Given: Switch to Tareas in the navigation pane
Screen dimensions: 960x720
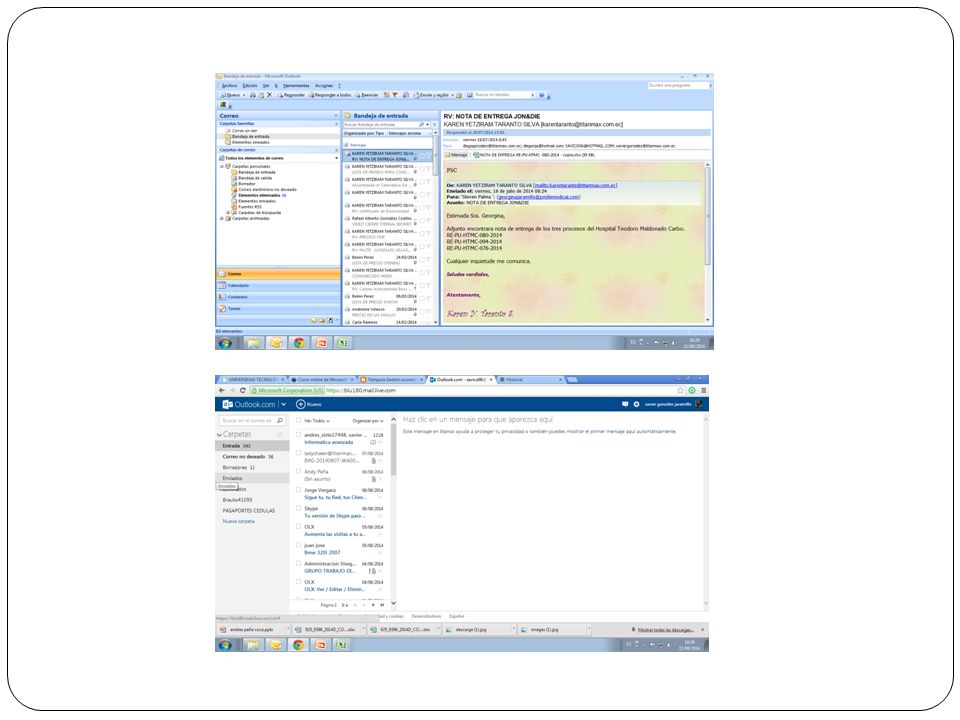Looking at the screenshot, I should 278,309.
